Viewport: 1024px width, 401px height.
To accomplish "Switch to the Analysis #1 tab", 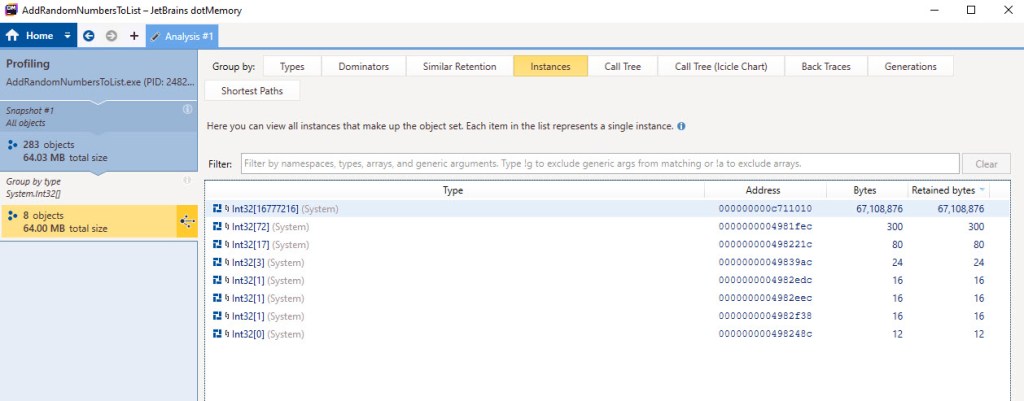I will [183, 36].
